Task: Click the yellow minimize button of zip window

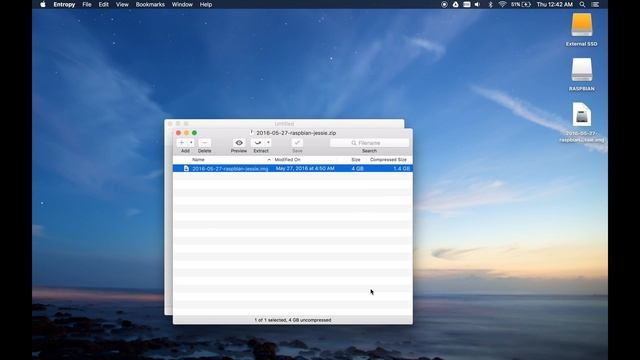Action: [187, 133]
